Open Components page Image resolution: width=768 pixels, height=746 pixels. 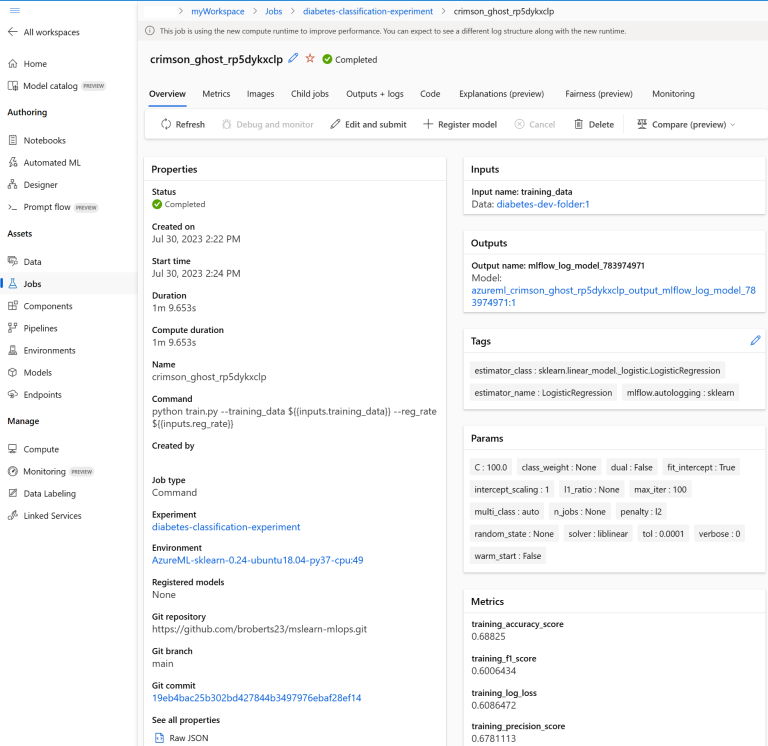[x=40, y=306]
